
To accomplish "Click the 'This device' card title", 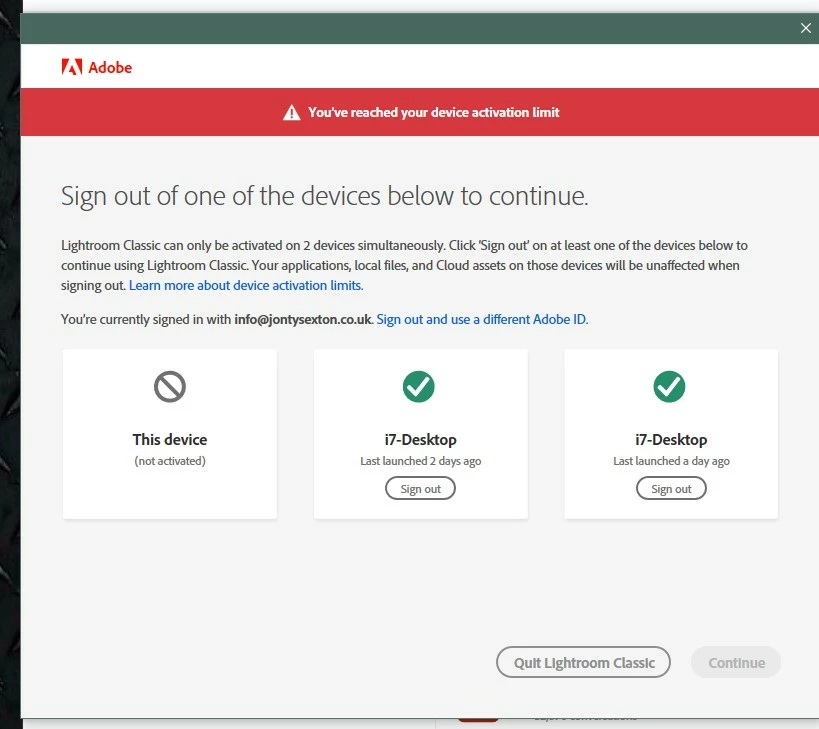I will click(170, 439).
